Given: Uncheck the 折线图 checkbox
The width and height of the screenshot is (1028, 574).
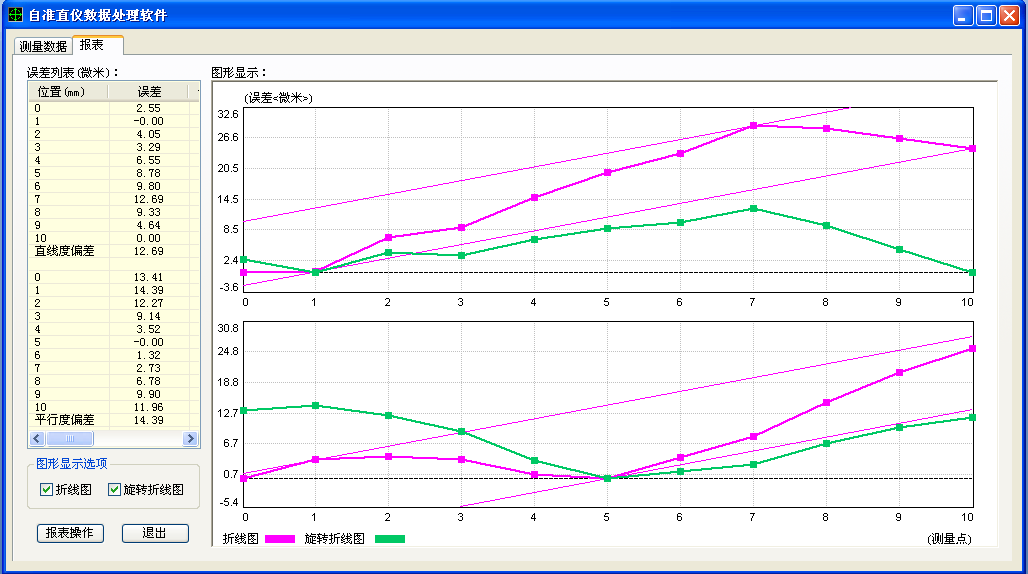Looking at the screenshot, I should click(x=46, y=490).
